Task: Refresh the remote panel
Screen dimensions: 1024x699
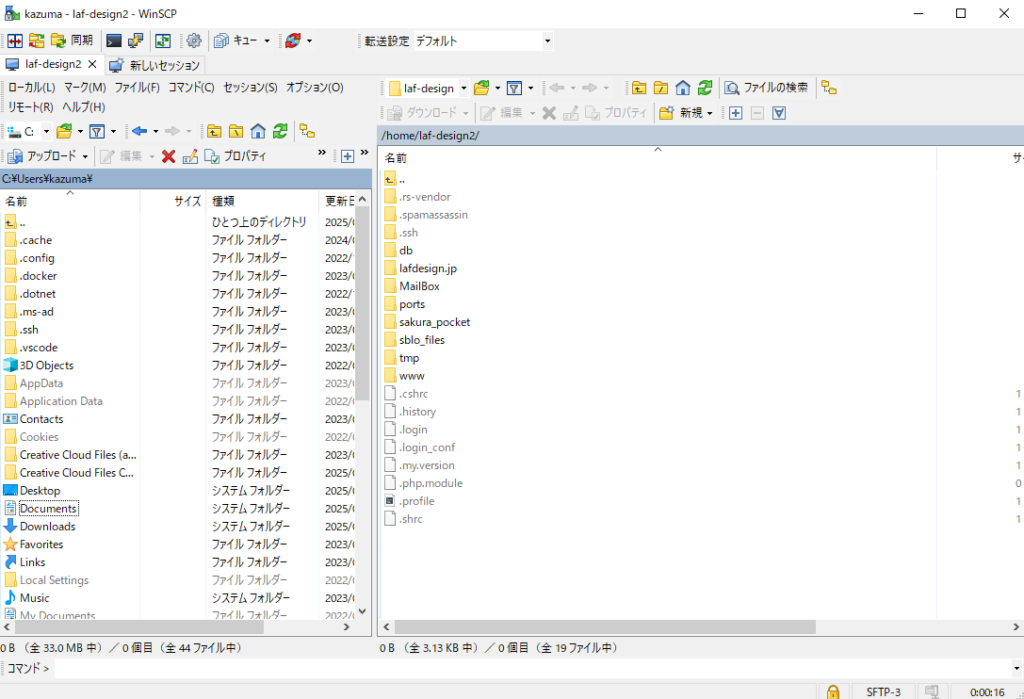Action: tap(705, 88)
